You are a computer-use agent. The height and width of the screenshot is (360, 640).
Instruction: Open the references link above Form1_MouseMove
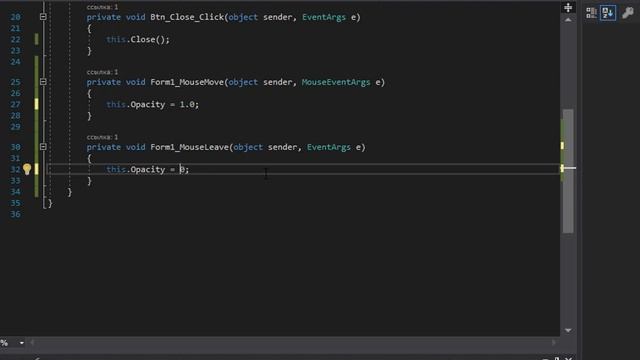coord(102,72)
